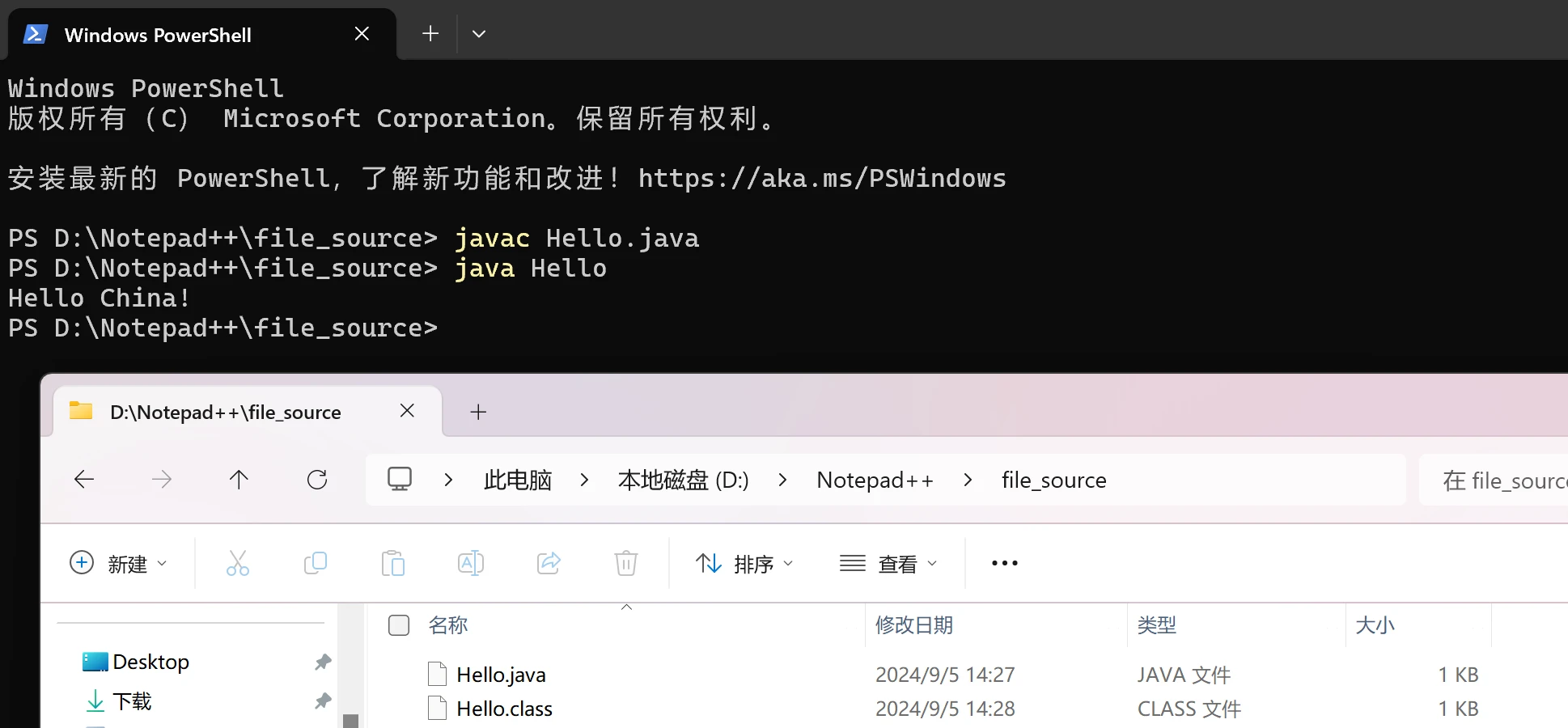Click the Hello.java file icon

coord(437,674)
